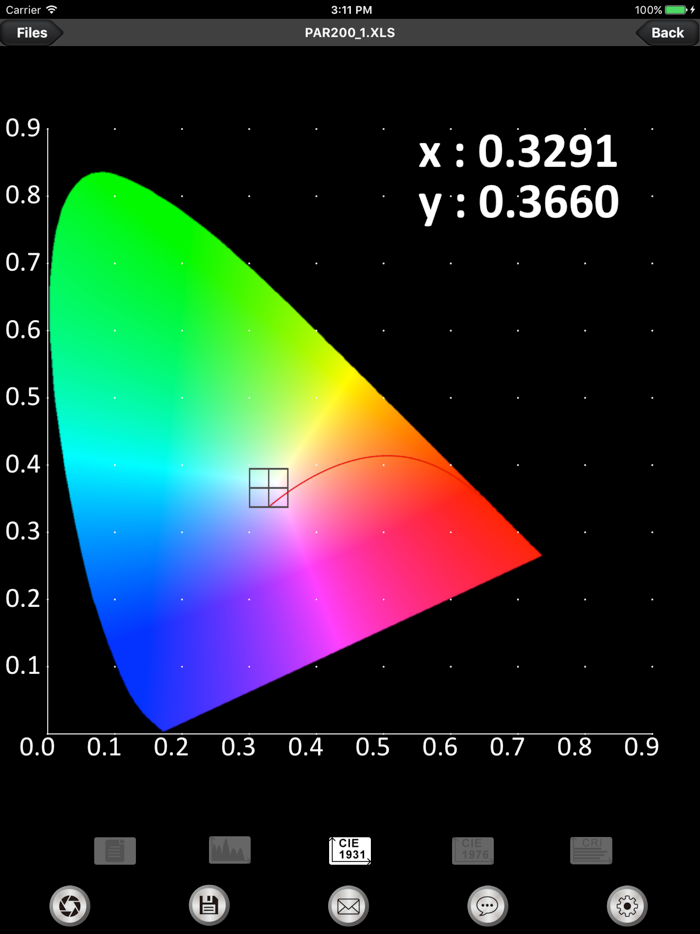The width and height of the screenshot is (700, 934).
Task: Click the 0.9 label on the y-axis
Action: 23,127
